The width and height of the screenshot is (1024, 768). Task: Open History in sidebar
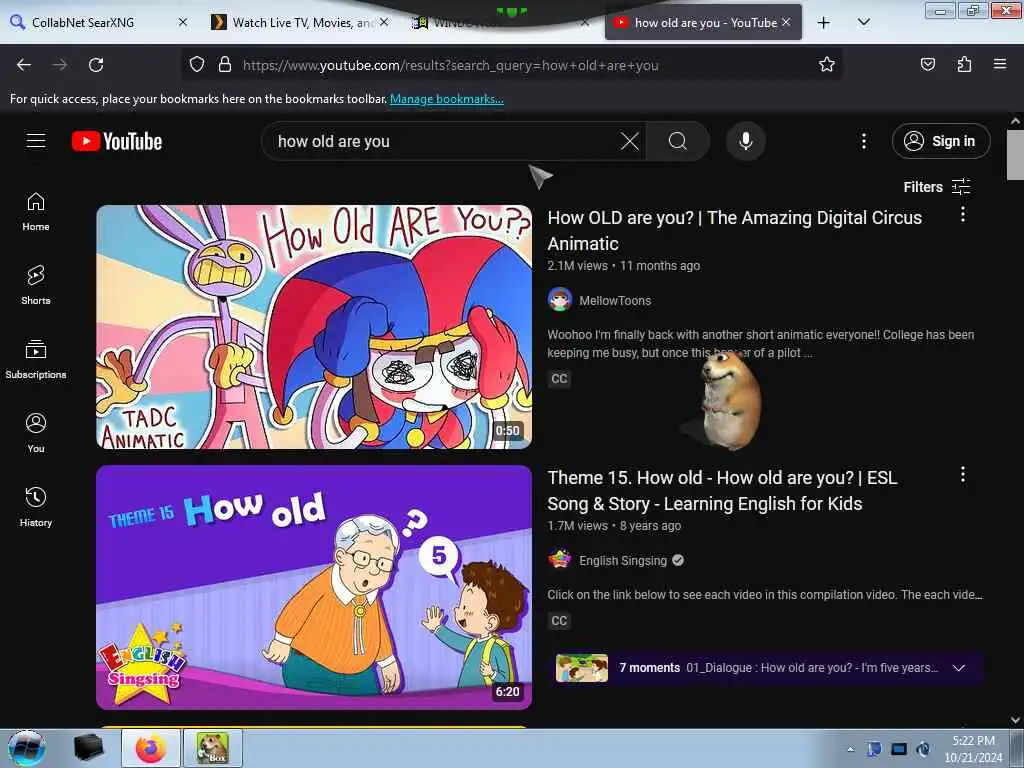[36, 507]
